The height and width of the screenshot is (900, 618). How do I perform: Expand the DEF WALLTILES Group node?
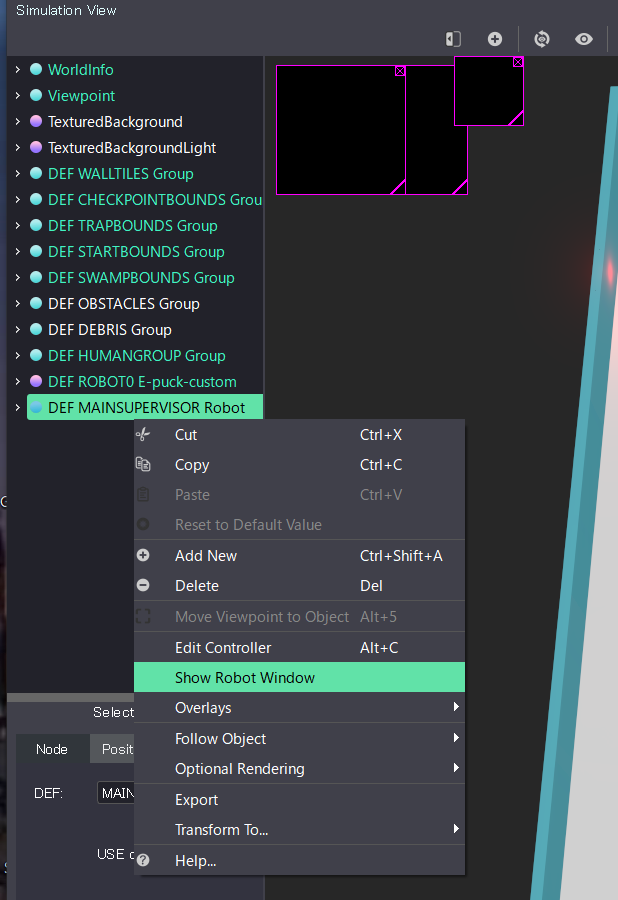18,174
